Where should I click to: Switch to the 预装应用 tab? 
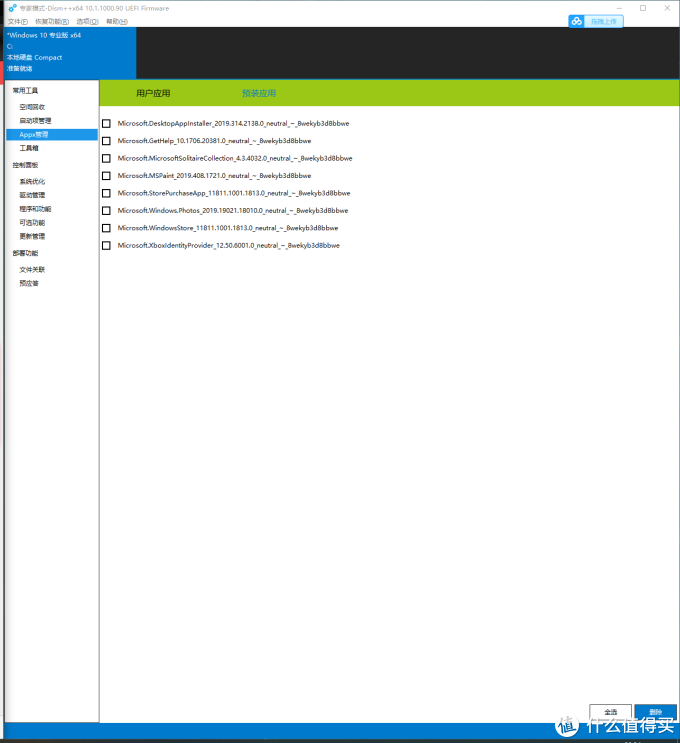[x=259, y=93]
